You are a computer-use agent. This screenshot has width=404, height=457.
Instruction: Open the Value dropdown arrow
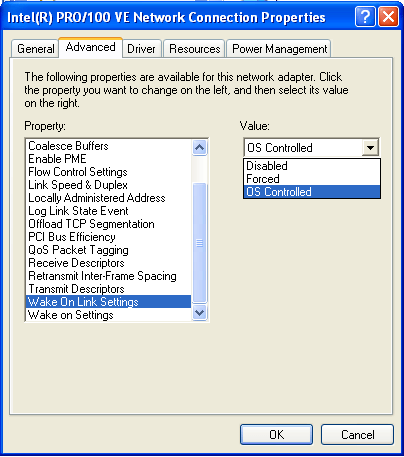(x=370, y=148)
